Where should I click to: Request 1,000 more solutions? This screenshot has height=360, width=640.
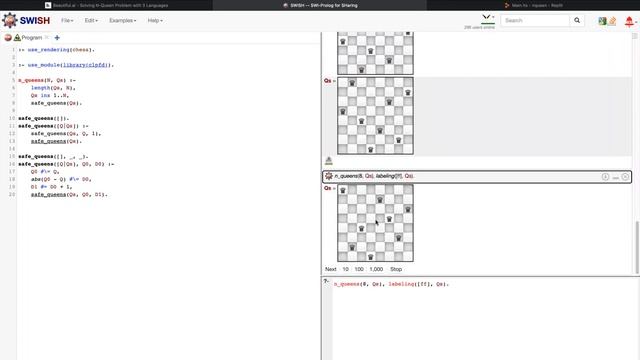[x=376, y=269]
